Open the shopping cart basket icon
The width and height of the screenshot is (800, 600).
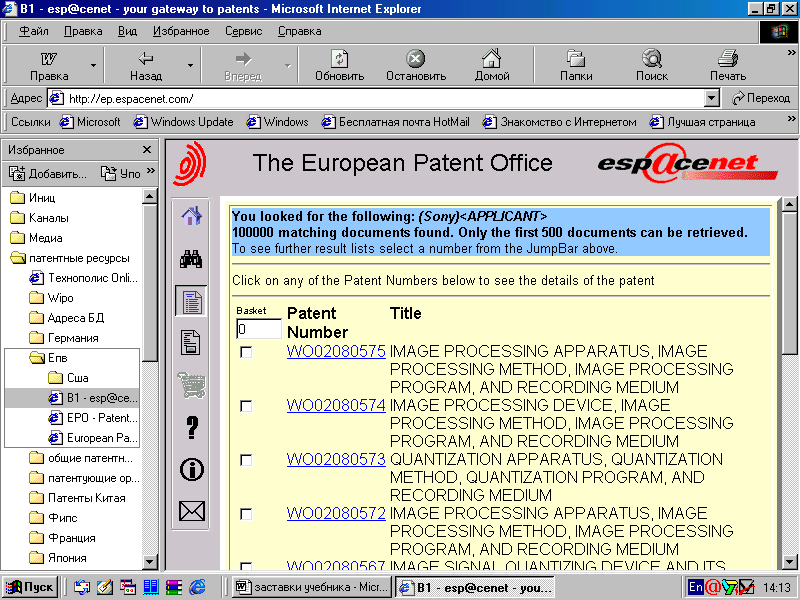(191, 385)
